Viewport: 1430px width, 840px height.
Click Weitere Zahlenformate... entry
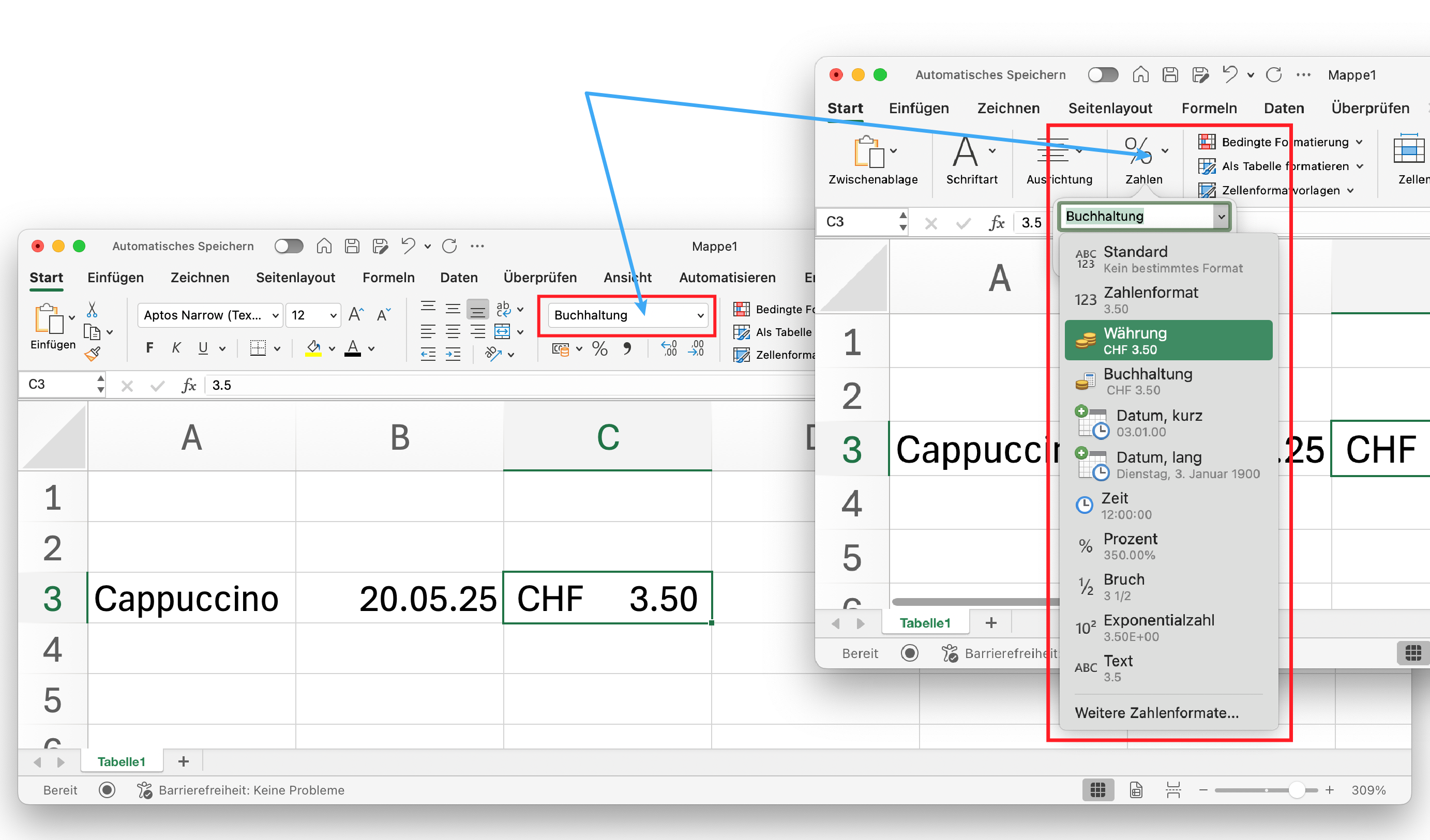pos(1156,713)
